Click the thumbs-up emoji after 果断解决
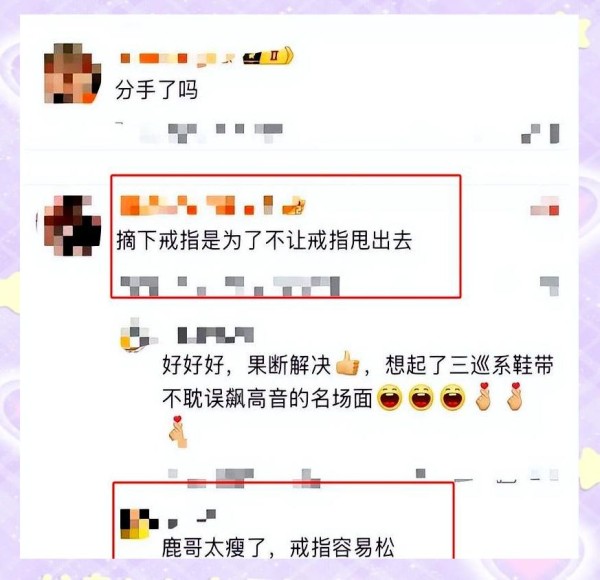This screenshot has width=600, height=580. click(x=347, y=364)
